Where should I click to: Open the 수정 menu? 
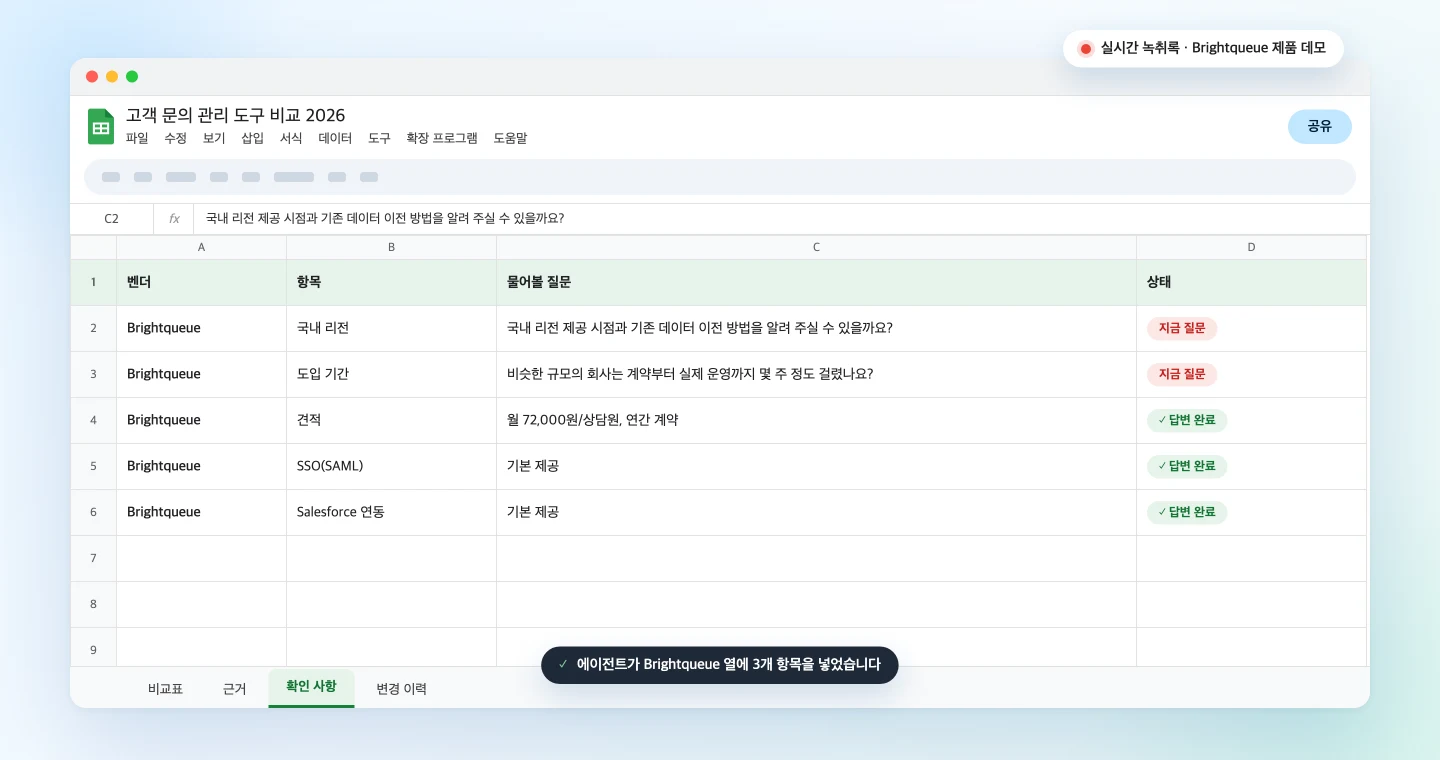click(175, 138)
